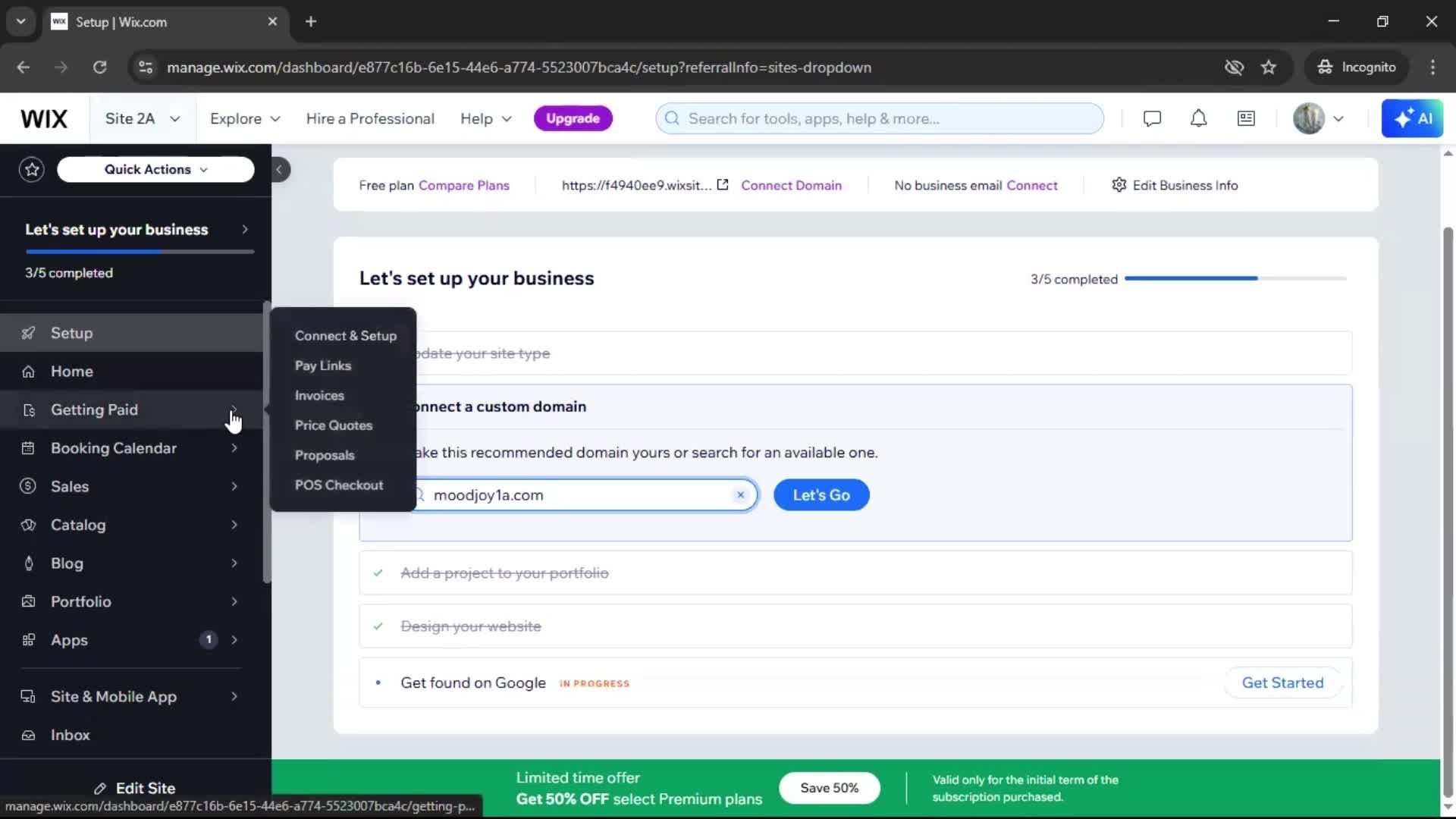Reload the page
1456x819 pixels.
coord(99,67)
